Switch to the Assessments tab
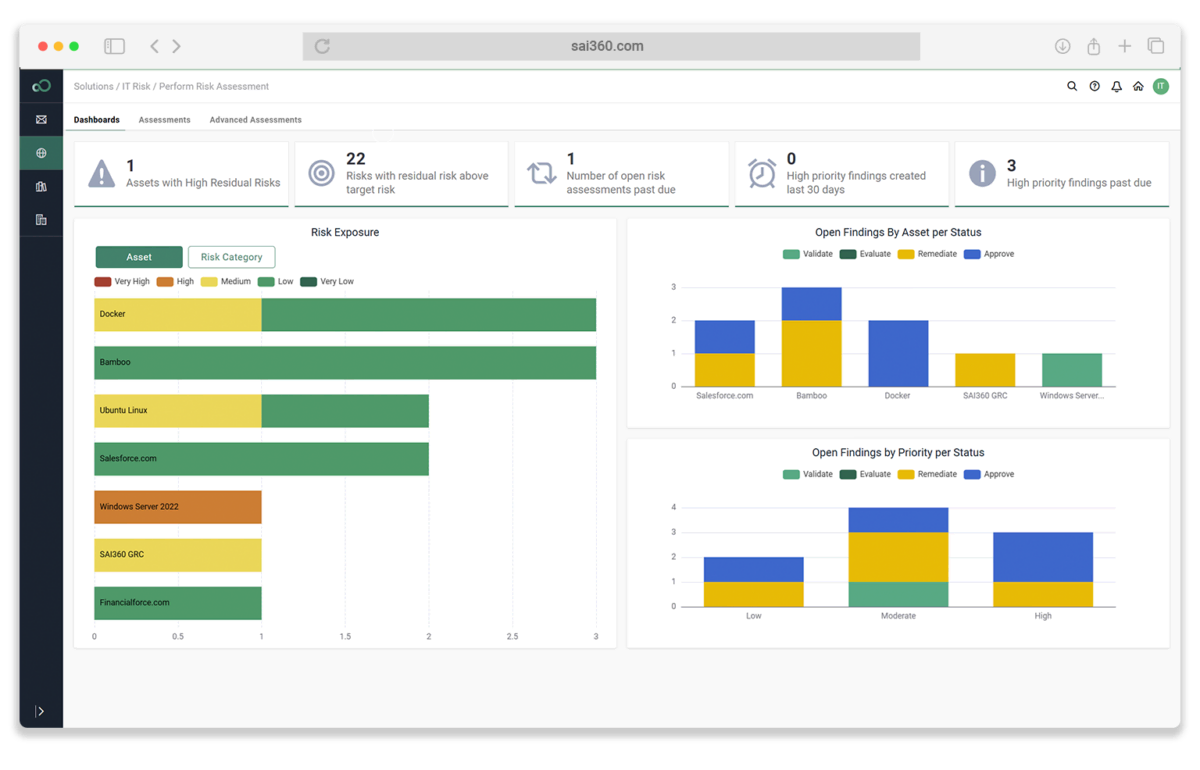 coord(164,120)
